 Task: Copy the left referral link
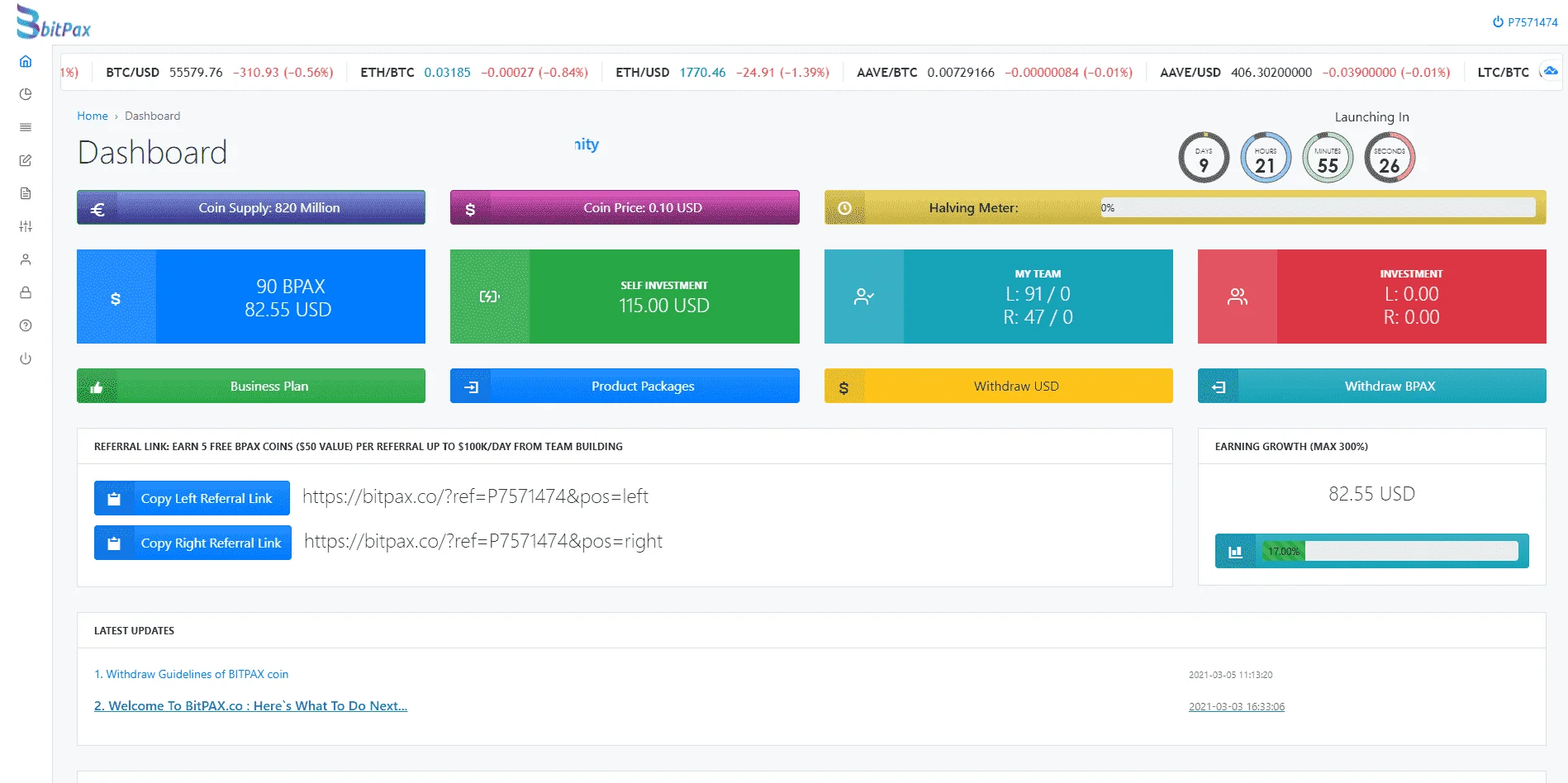(192, 498)
